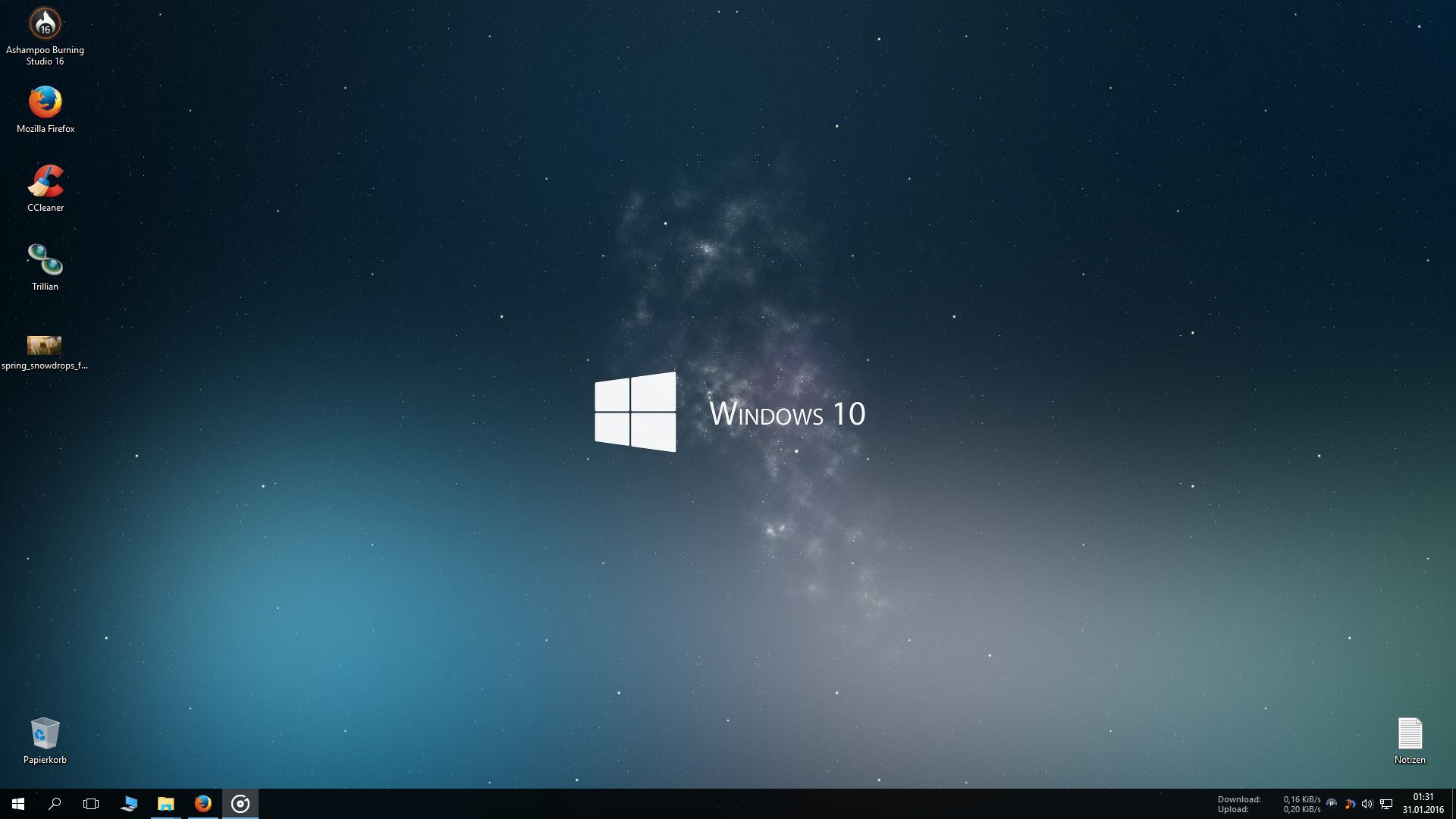1456x819 pixels.
Task: Launch Mozilla Firefox from the desktop
Action: [x=45, y=109]
